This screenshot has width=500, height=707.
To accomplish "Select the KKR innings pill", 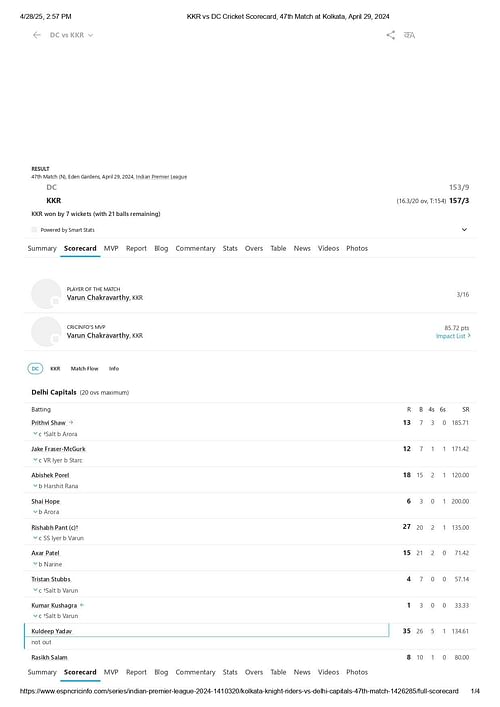I will [55, 369].
